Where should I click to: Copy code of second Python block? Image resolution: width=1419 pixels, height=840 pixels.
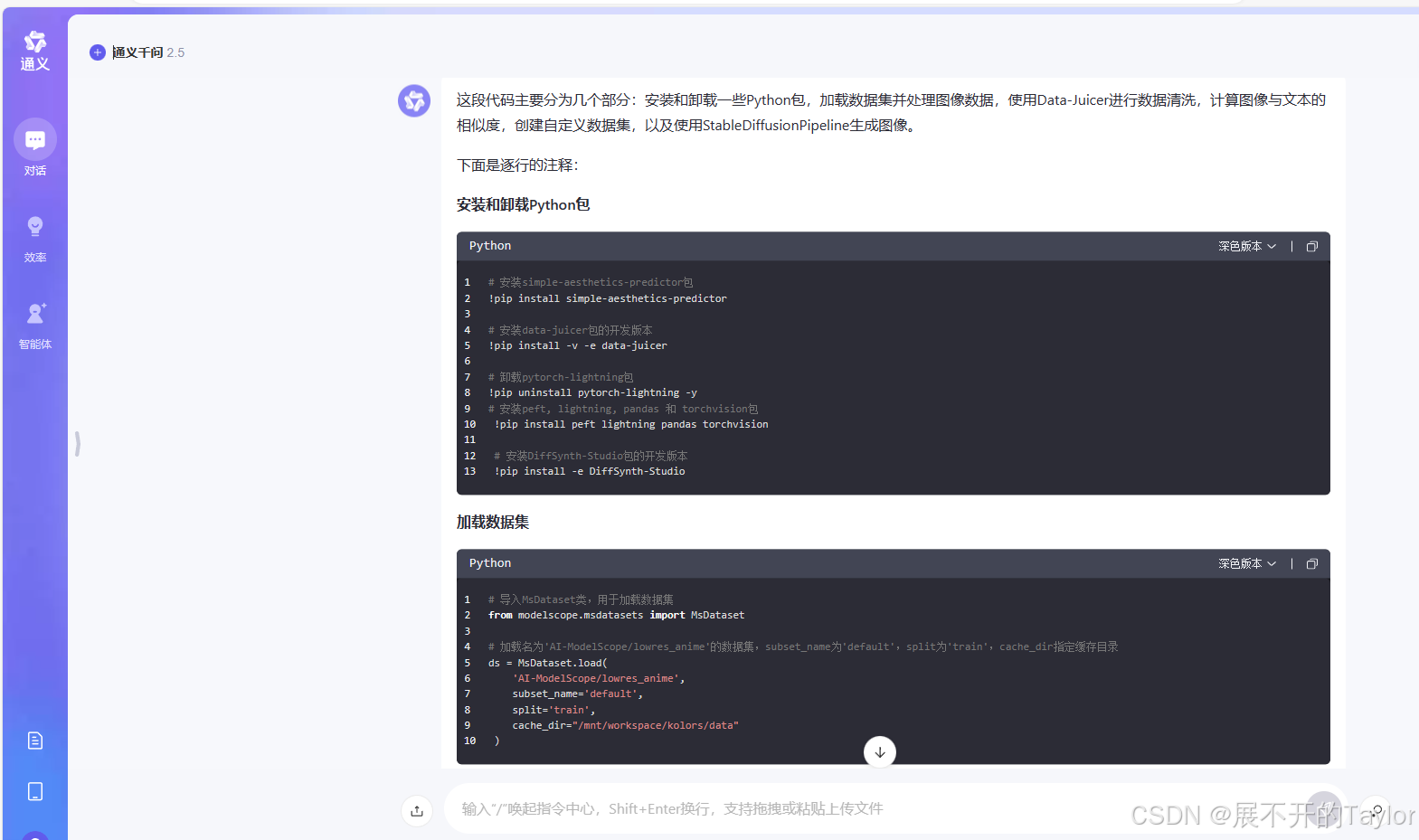click(x=1312, y=563)
